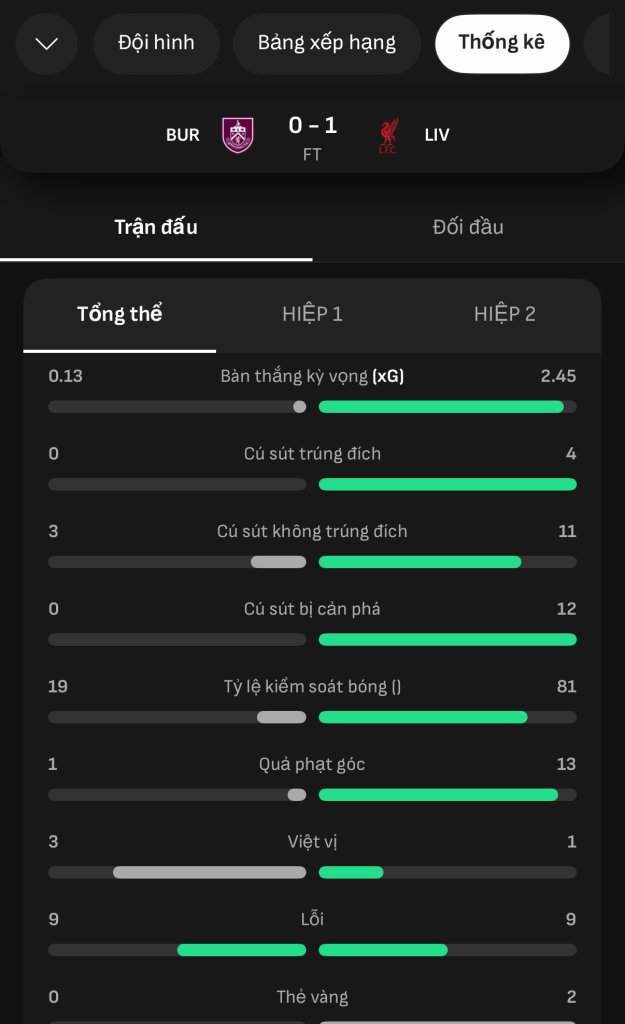Select the Thống kê tab
The width and height of the screenshot is (625, 1024).
pyautogui.click(x=502, y=43)
